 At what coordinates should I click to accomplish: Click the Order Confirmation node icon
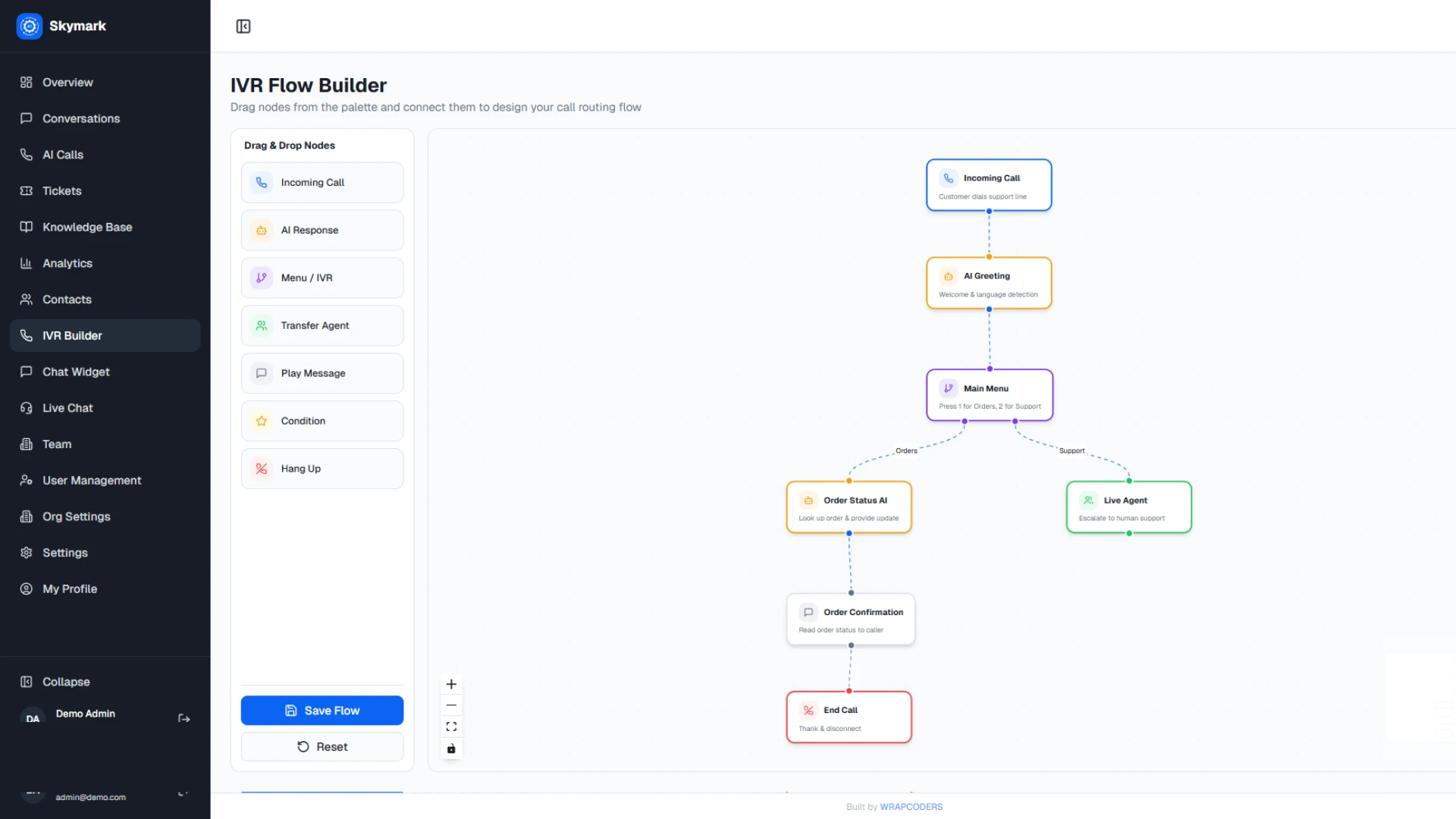click(x=808, y=613)
